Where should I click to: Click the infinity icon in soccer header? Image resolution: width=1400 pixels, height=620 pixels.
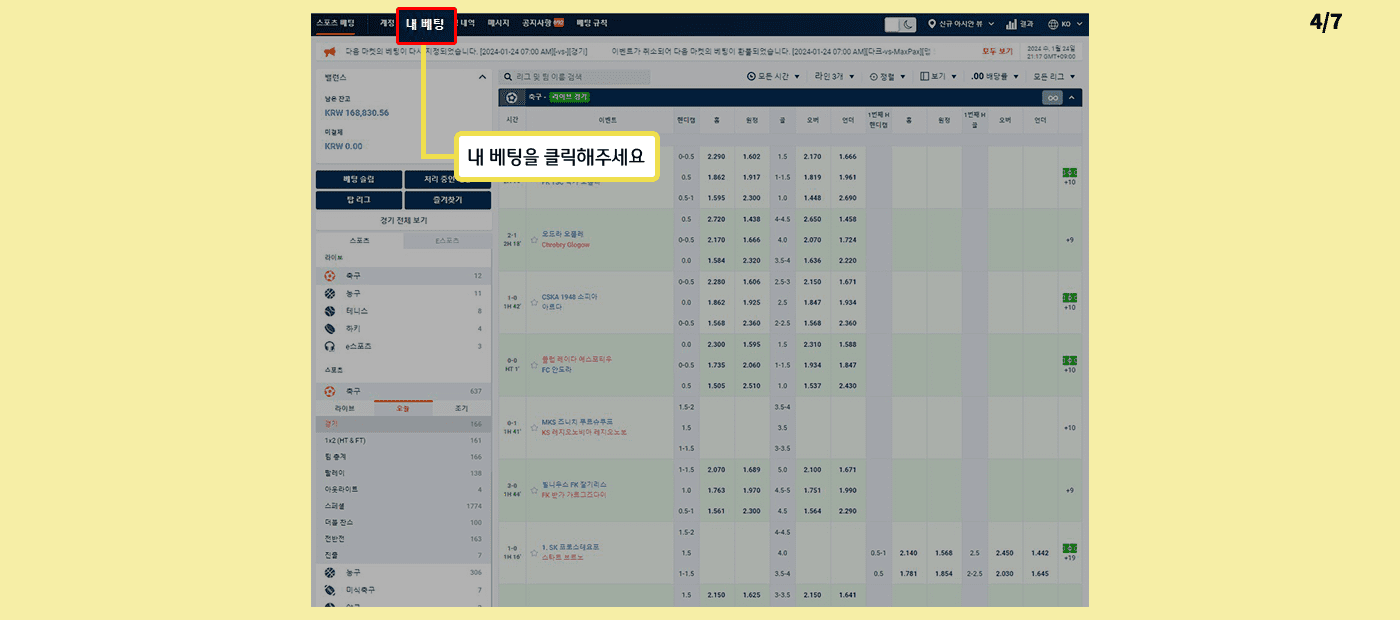(1051, 98)
